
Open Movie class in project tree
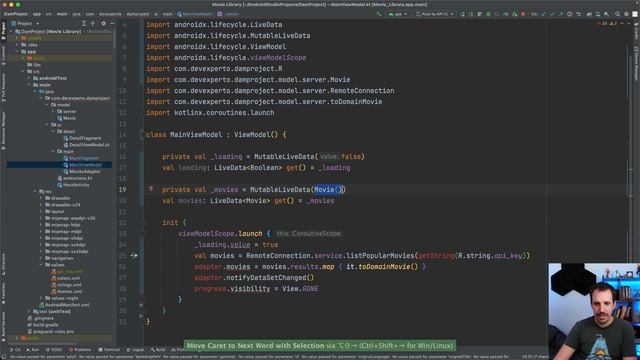click(x=66, y=118)
